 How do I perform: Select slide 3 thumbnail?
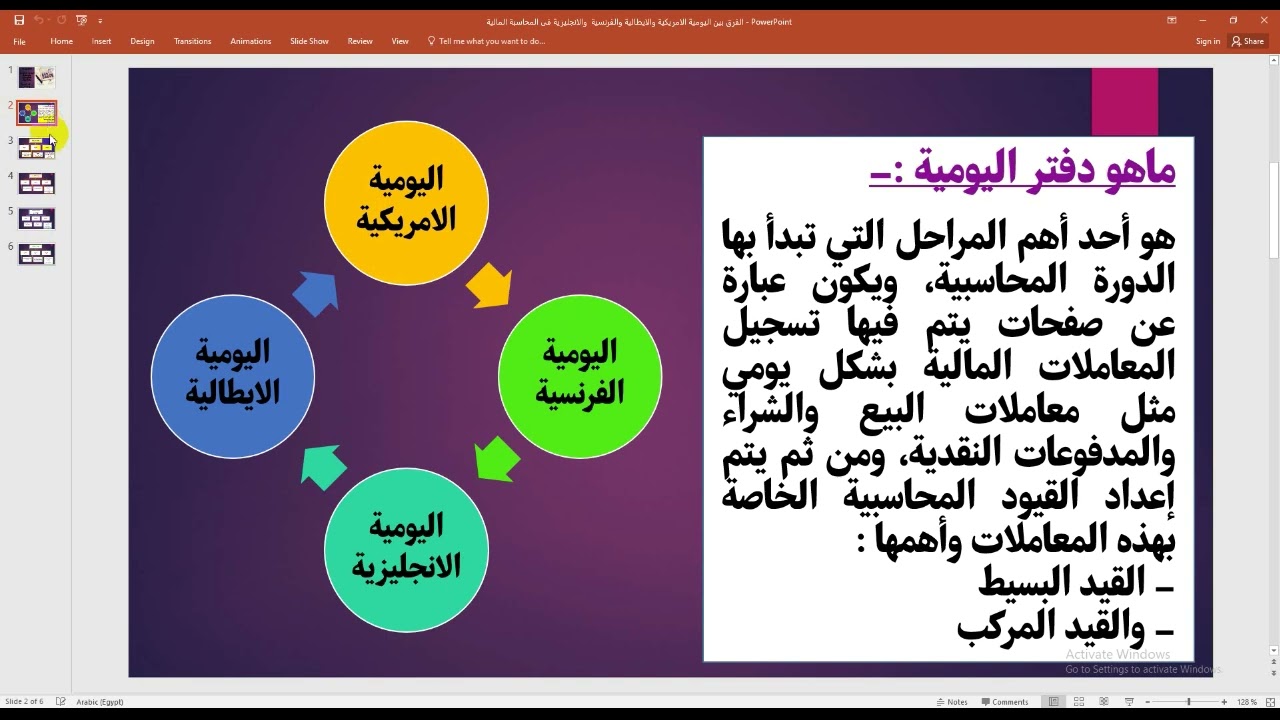(37, 148)
